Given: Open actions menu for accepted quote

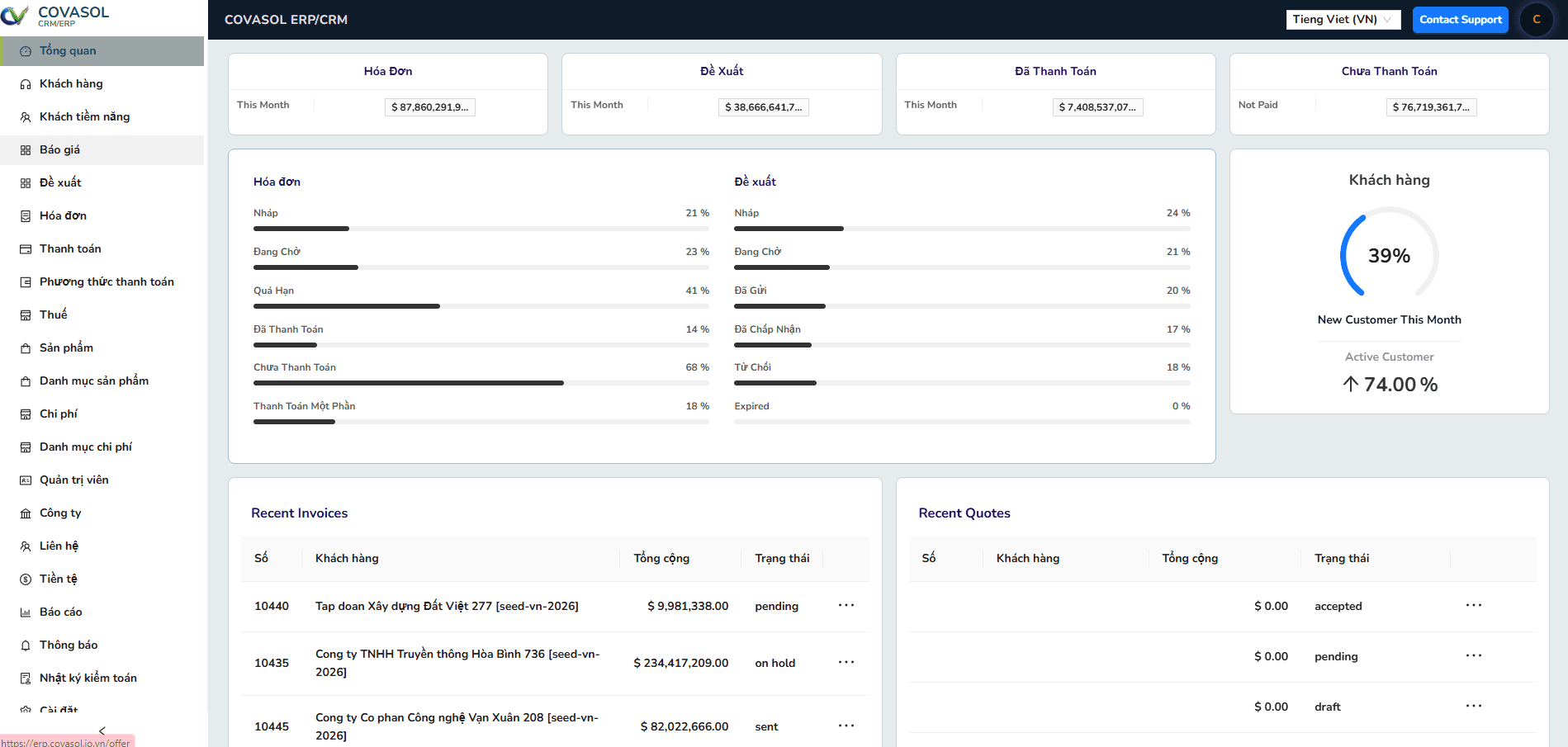Looking at the screenshot, I should 1474,605.
